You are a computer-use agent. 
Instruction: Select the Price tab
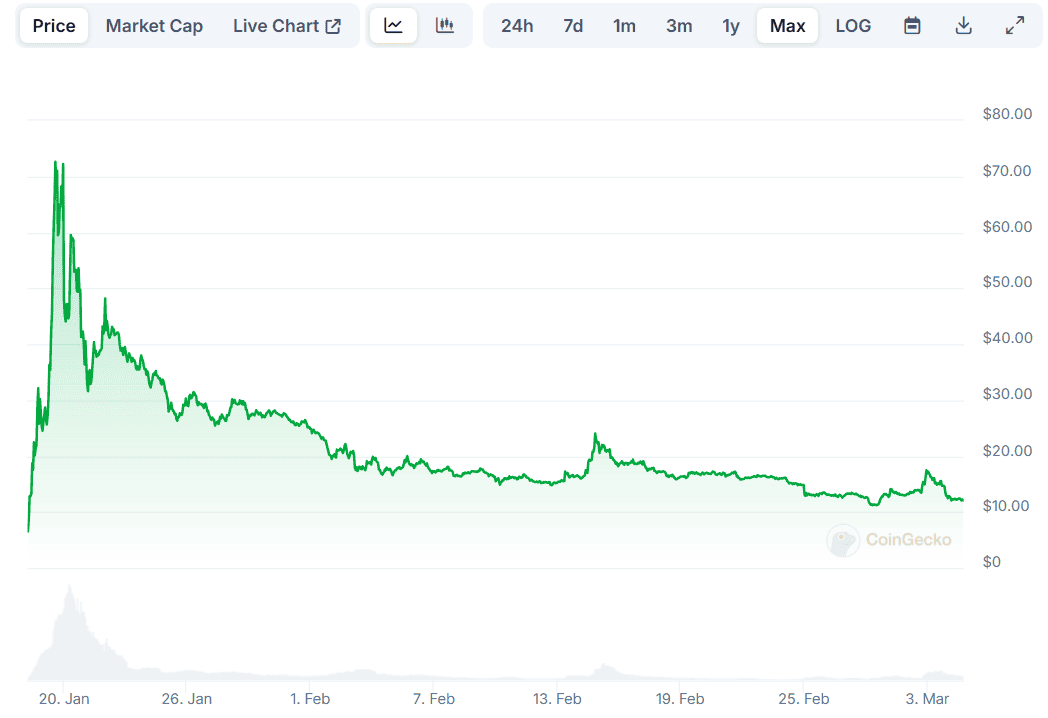(x=54, y=26)
